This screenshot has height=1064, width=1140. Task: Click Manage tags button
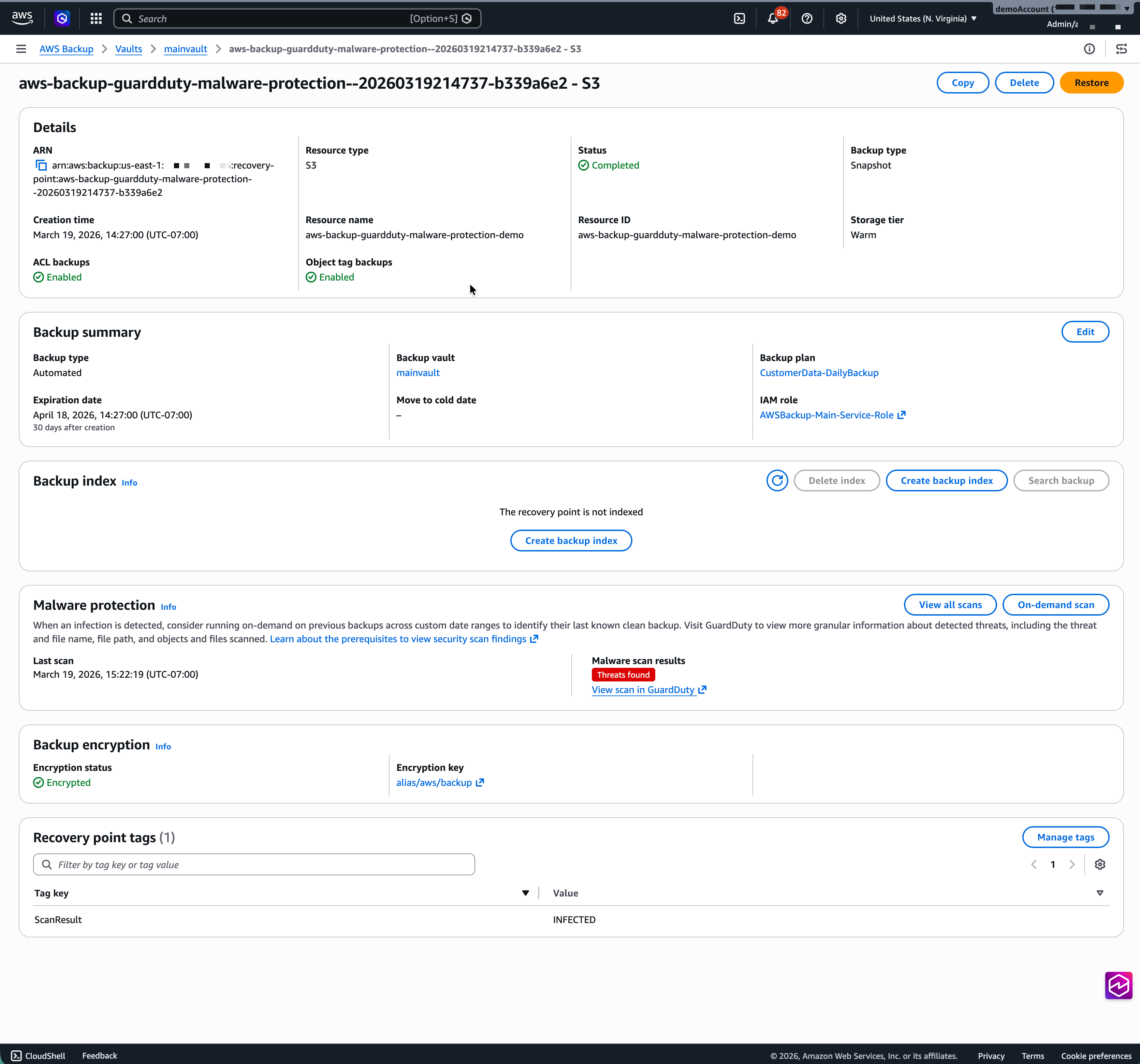[x=1065, y=837]
